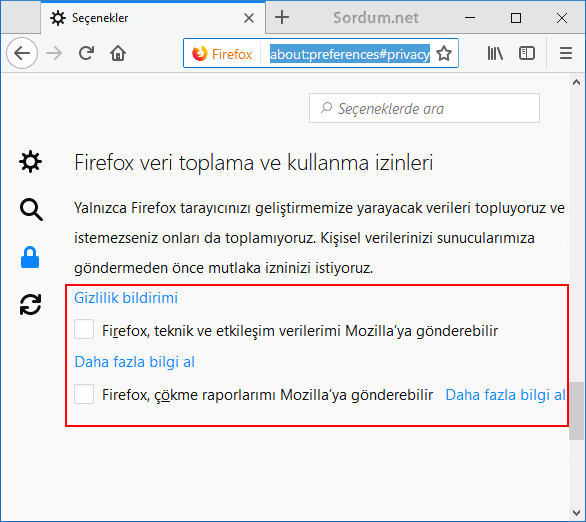Screen dimensions: 586x522
Task: Reload the current page
Action: click(x=86, y=53)
